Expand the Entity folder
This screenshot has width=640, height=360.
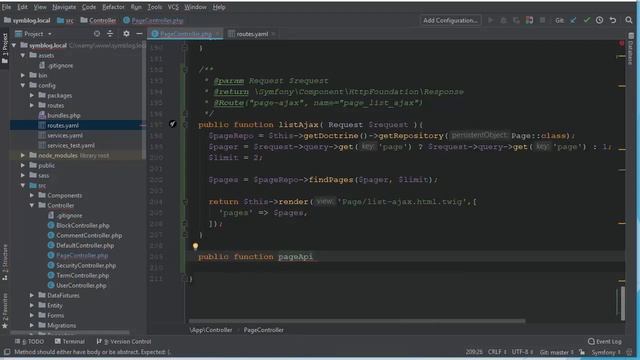32,305
